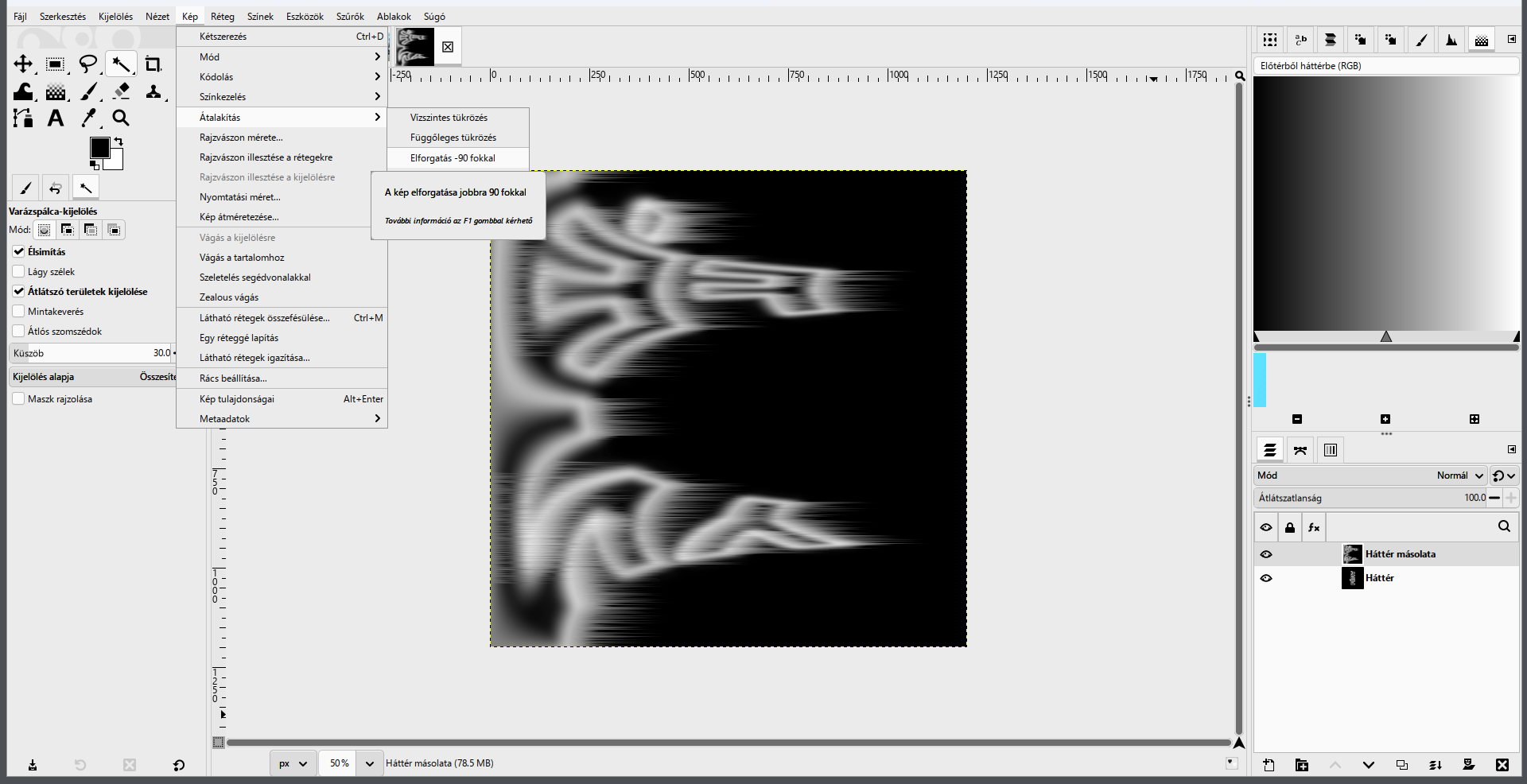
Task: Adjust the Küszöb threshold slider
Action: coord(91,353)
